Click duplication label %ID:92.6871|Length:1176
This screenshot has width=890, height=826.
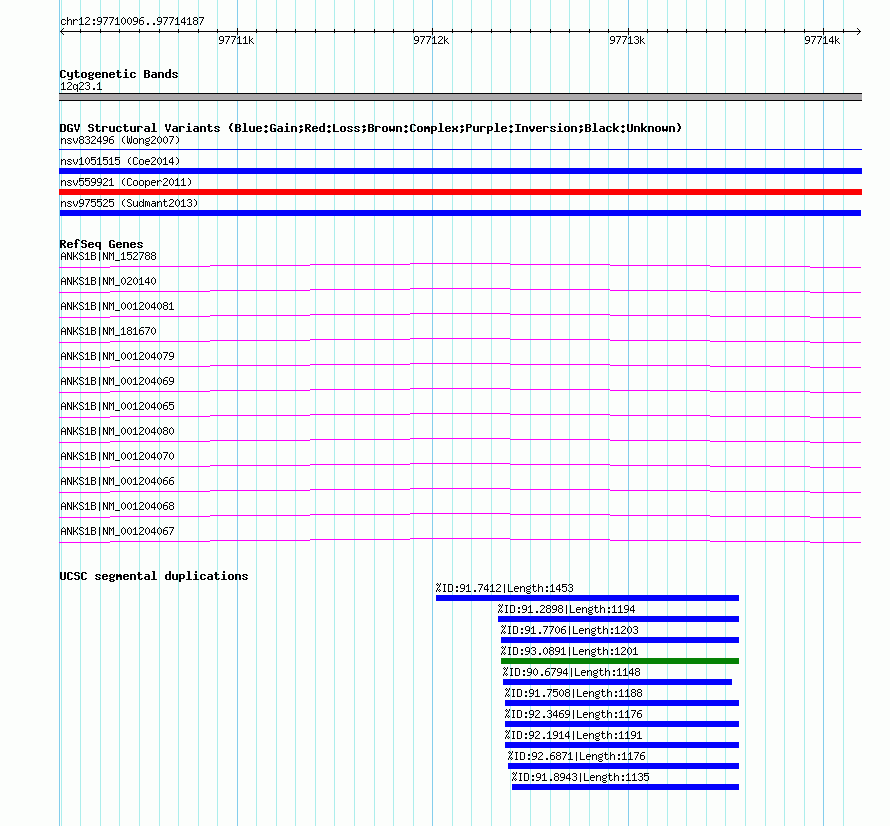coord(577,756)
